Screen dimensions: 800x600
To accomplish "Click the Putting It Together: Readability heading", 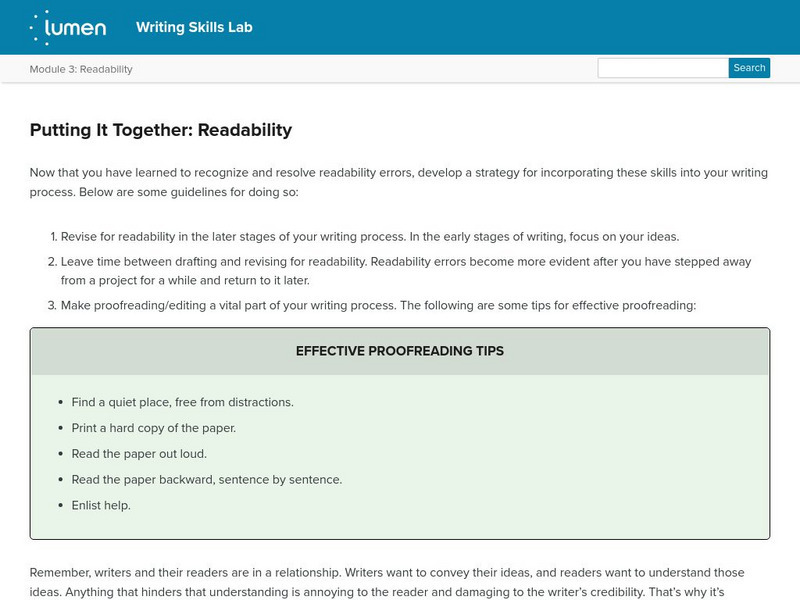I will (161, 129).
